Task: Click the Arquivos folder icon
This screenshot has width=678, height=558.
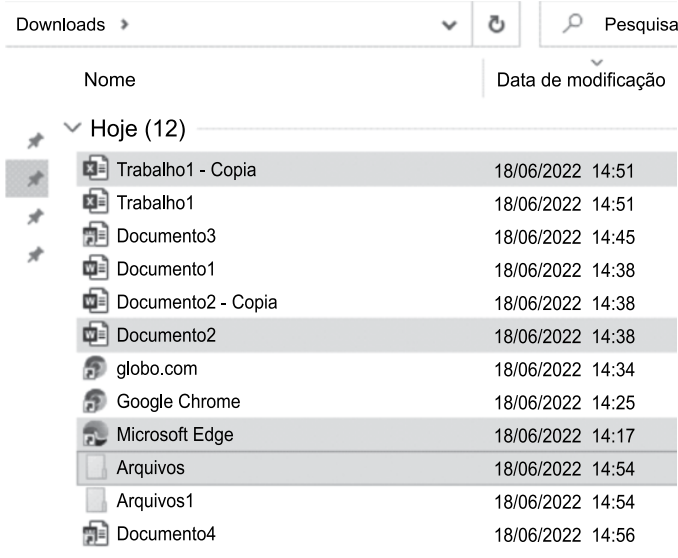Action: click(96, 468)
